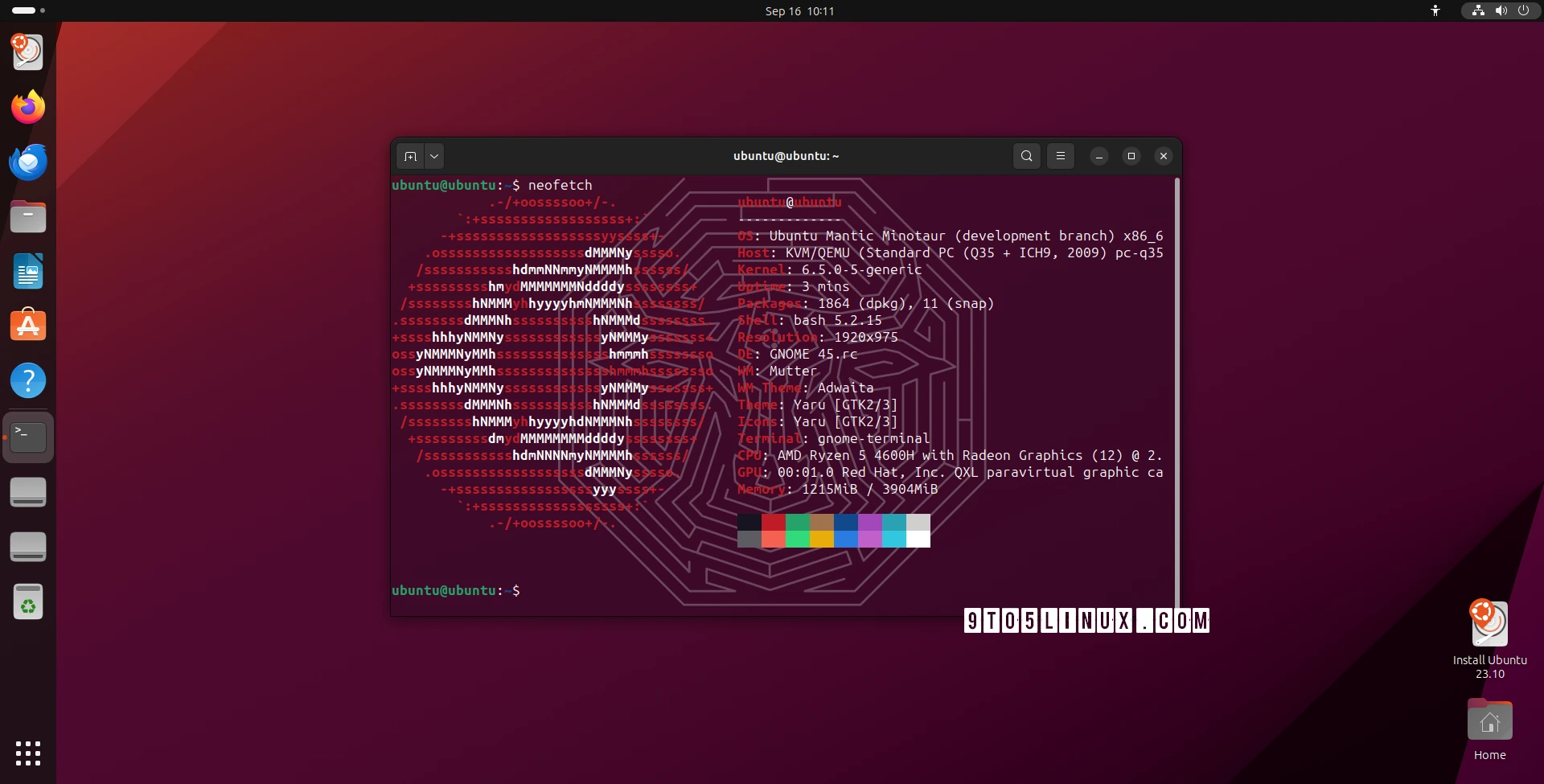This screenshot has height=784, width=1544.
Task: Open a new terminal tab
Action: coord(410,156)
